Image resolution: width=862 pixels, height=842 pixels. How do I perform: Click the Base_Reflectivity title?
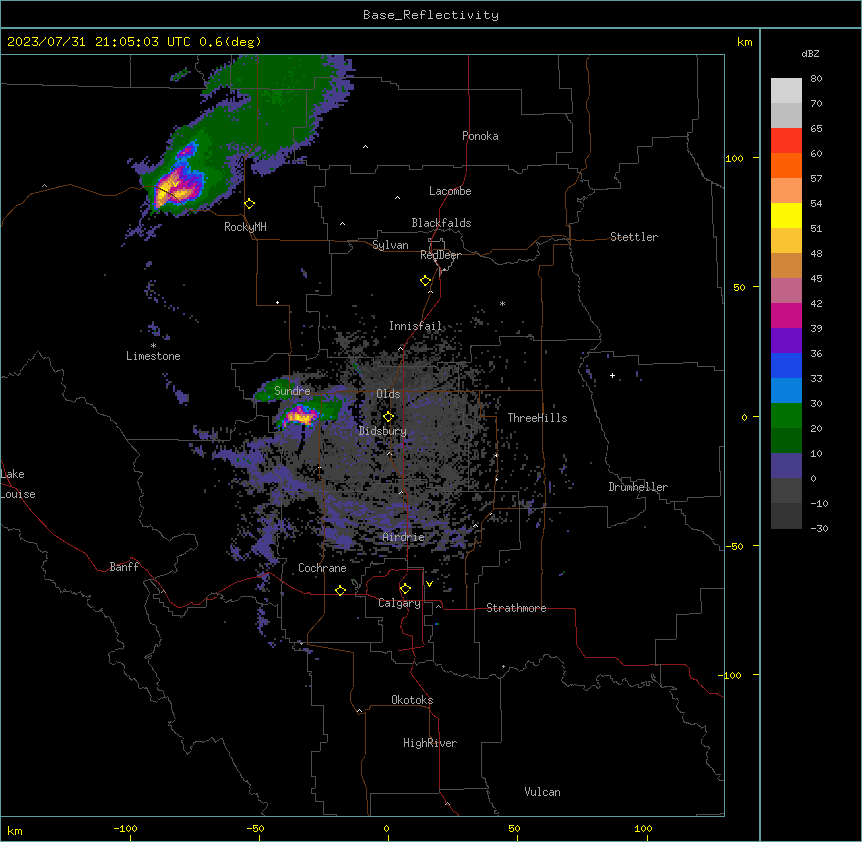pos(431,15)
